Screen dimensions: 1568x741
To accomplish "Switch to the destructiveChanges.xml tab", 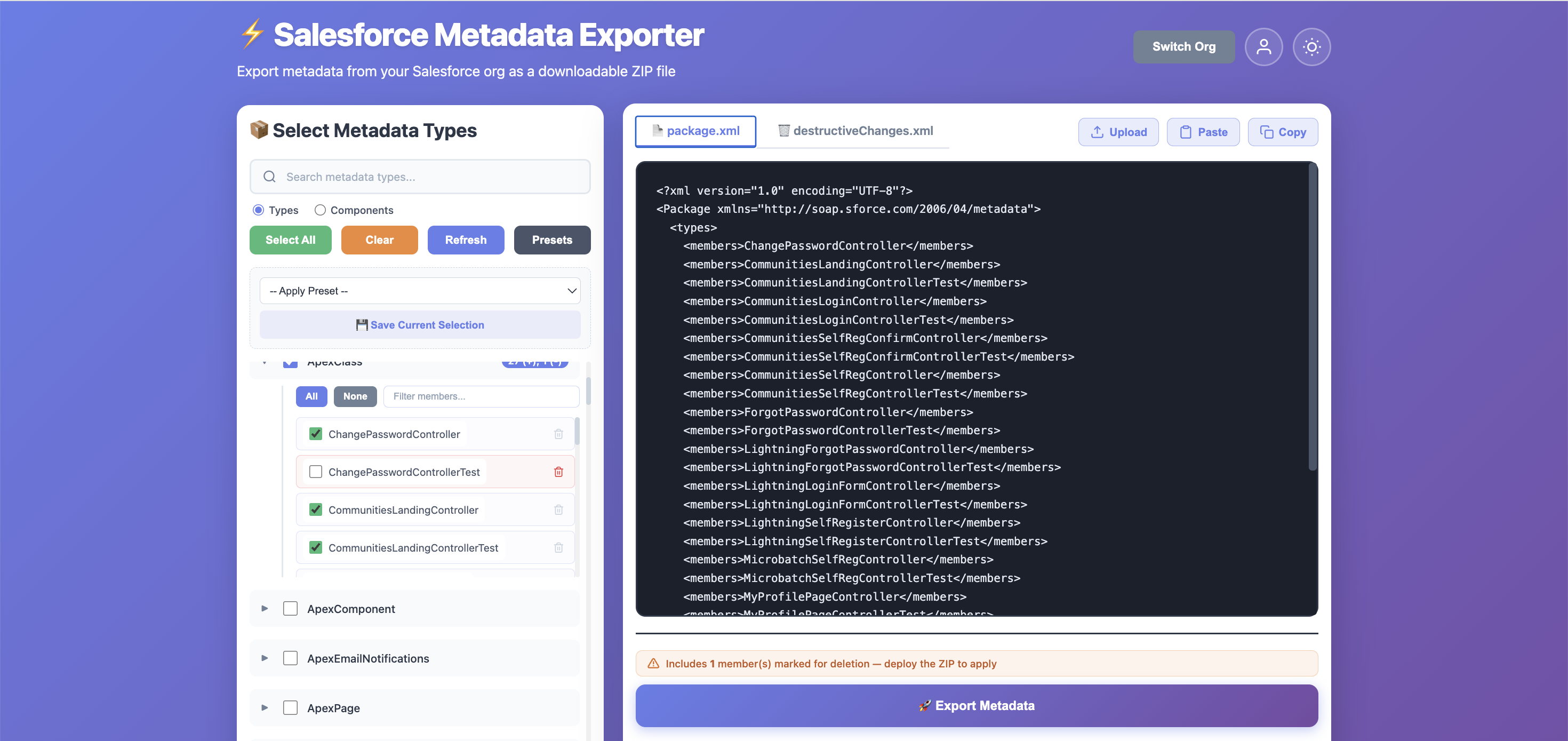I will (x=855, y=131).
